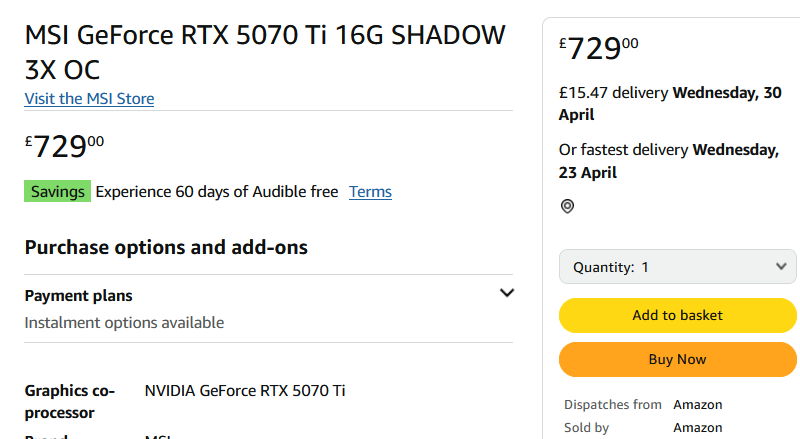
Task: Click the Graphics co-processor label
Action: 70,401
